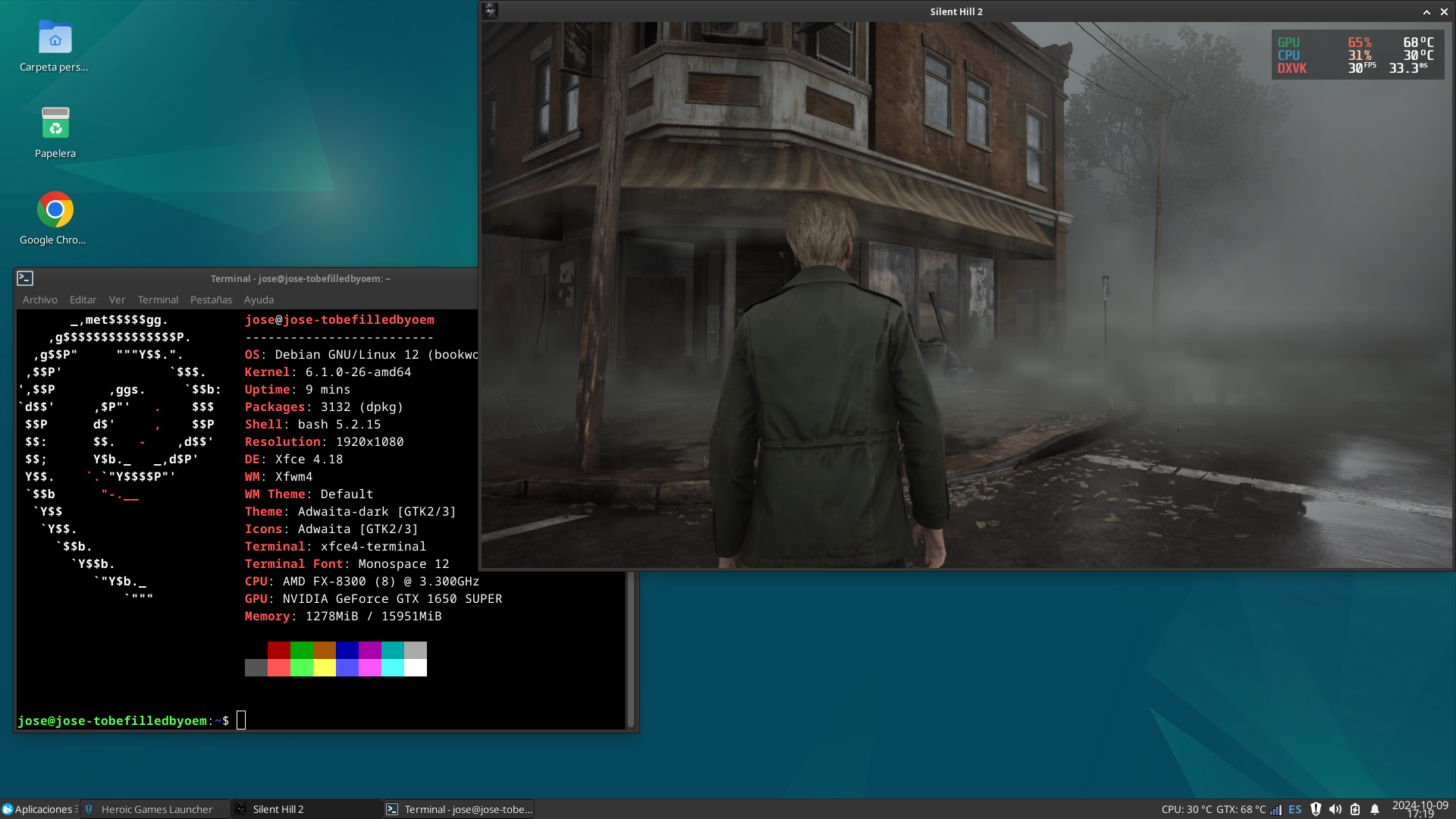This screenshot has width=1456, height=819.
Task: Click the GPU 65% overlay reading in game
Action: (1359, 42)
